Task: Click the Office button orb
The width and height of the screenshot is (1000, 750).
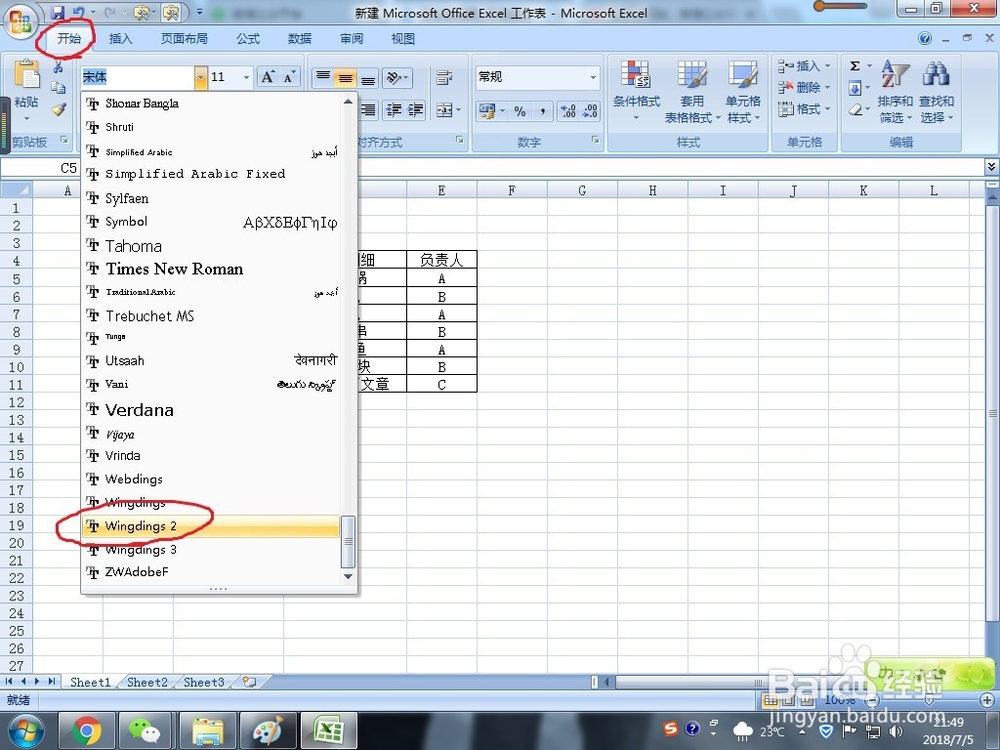Action: 19,20
